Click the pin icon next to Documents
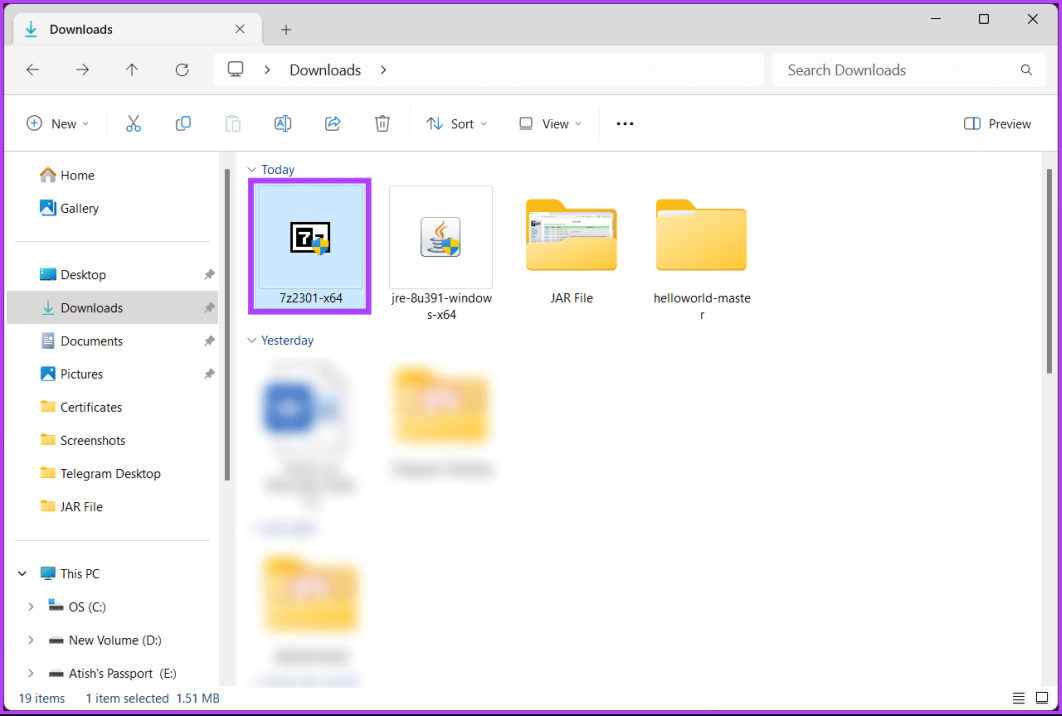The height and width of the screenshot is (716, 1062). click(x=209, y=341)
